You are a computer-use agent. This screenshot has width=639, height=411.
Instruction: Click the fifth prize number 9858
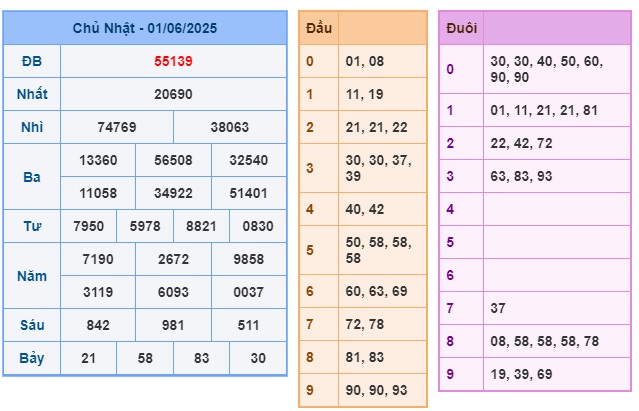coord(248,259)
